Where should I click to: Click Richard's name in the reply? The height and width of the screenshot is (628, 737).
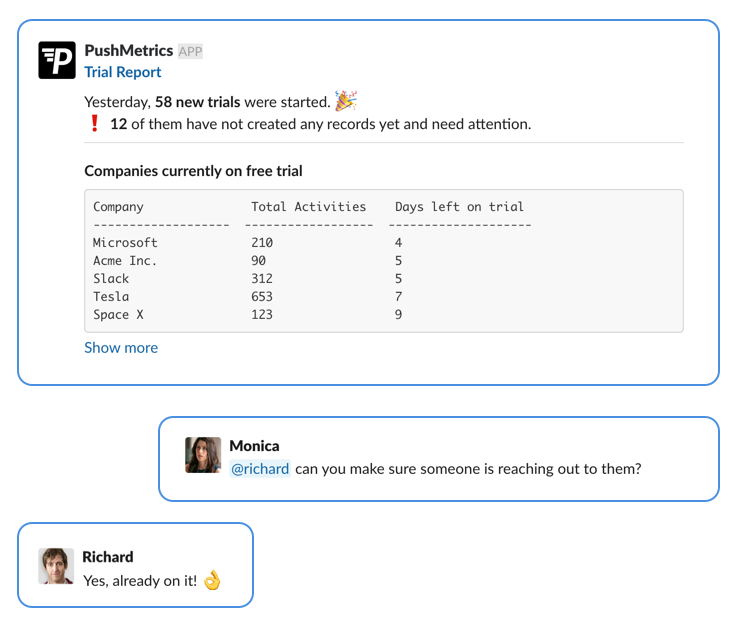point(108,557)
